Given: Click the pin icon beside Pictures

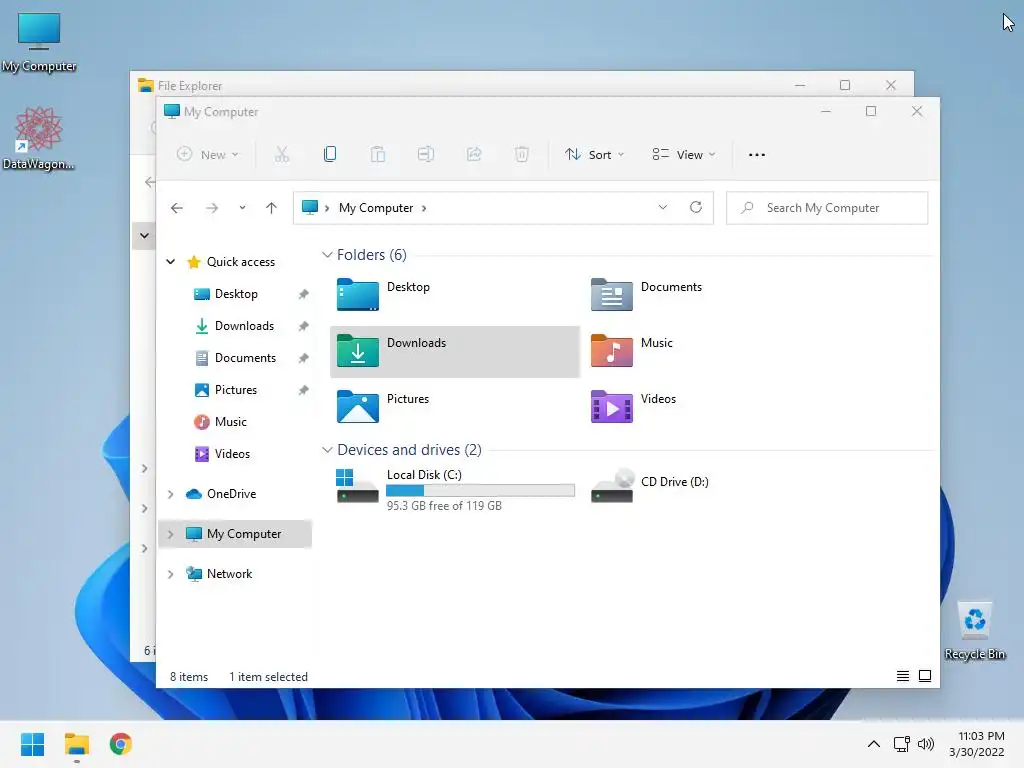Looking at the screenshot, I should click(303, 391).
